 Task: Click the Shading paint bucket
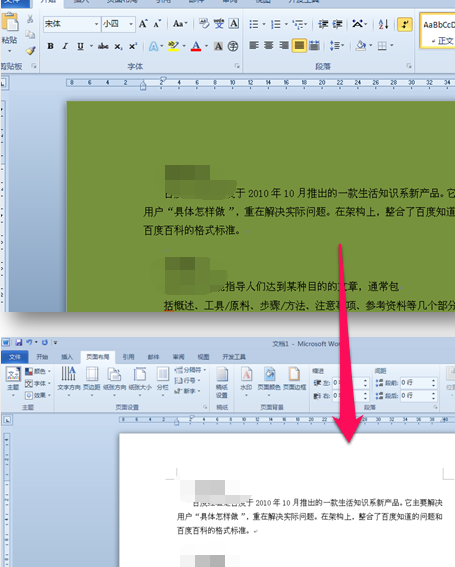(x=361, y=46)
